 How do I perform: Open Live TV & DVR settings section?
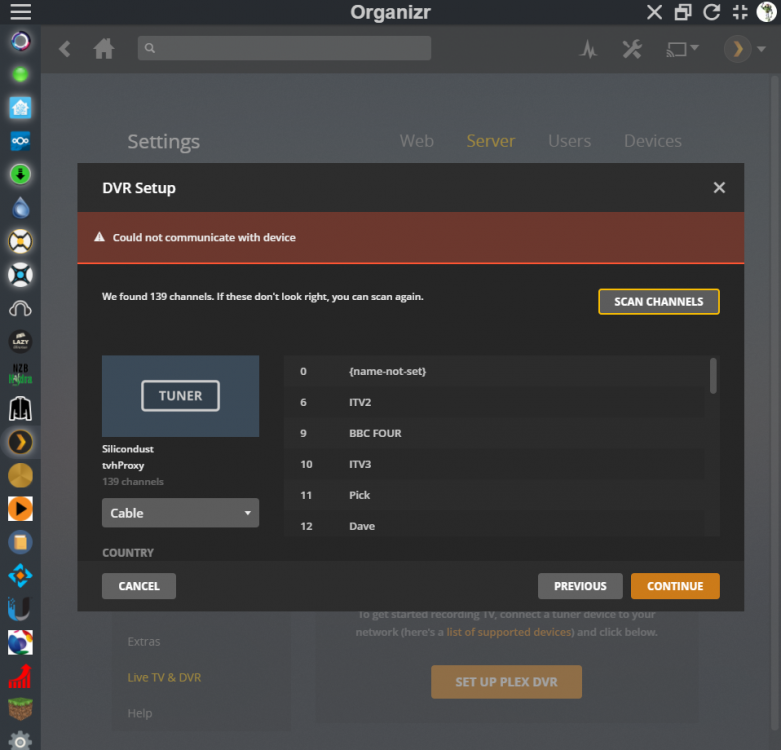click(x=164, y=677)
